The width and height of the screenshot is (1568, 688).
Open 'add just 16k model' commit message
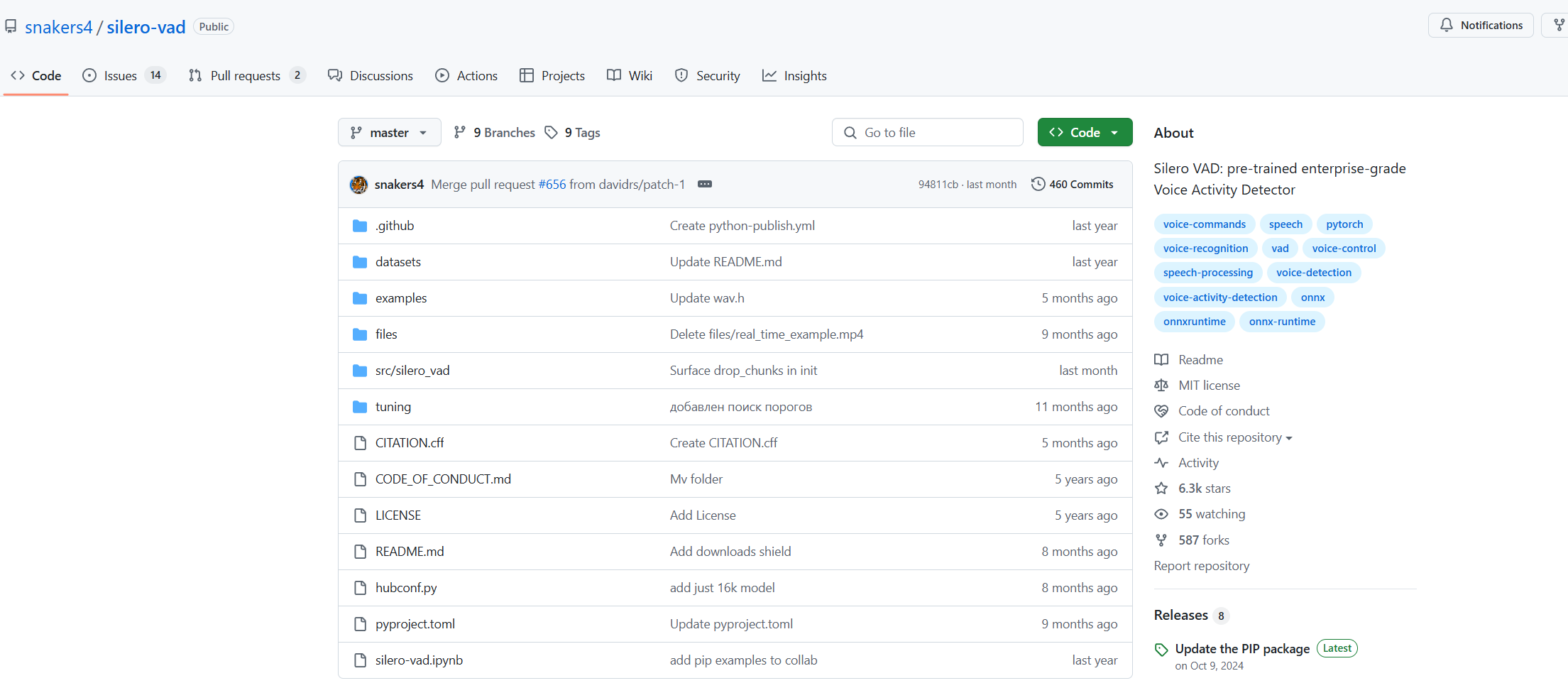click(x=723, y=588)
